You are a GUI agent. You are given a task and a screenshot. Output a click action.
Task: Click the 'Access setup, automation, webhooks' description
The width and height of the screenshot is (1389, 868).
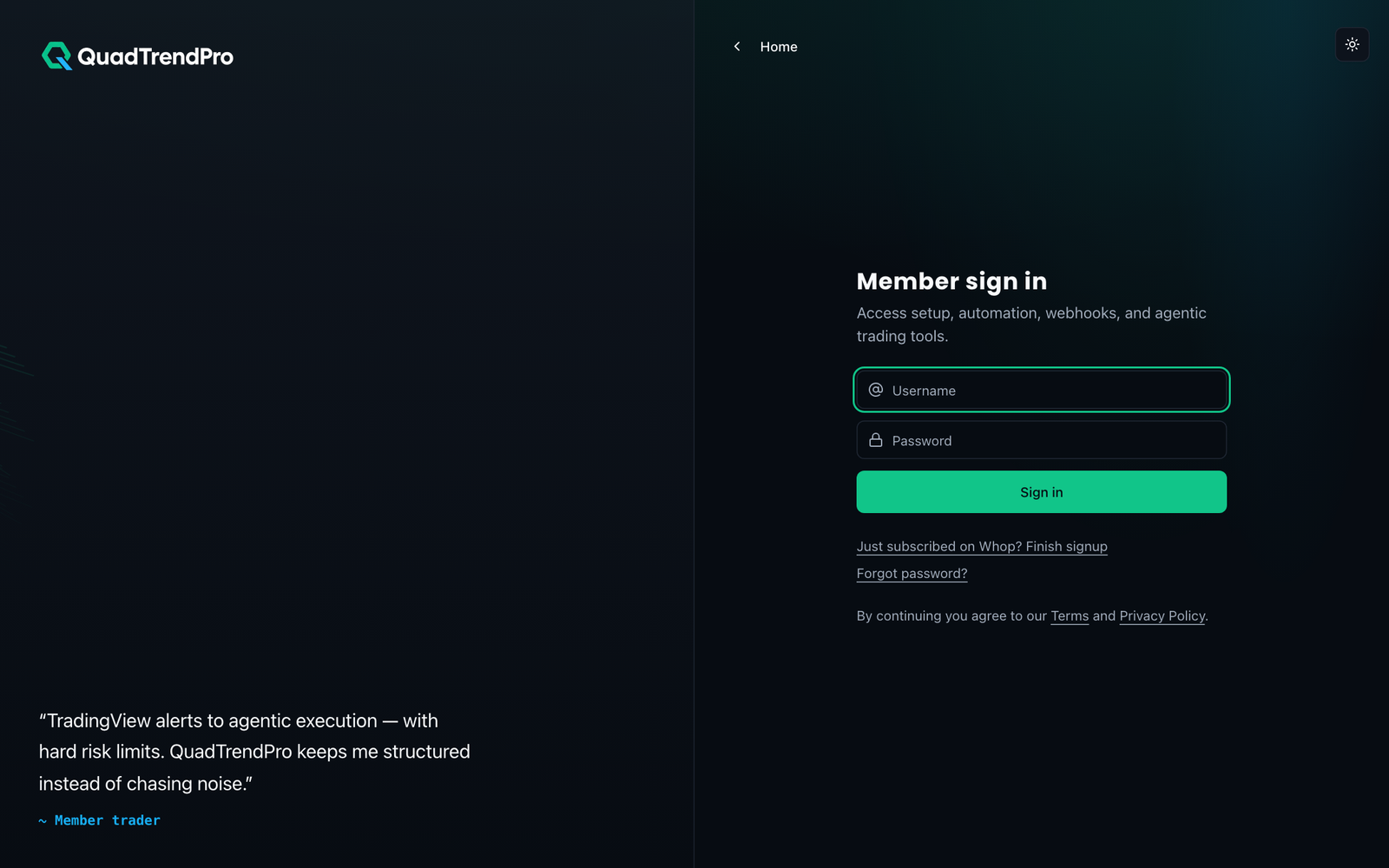[1031, 324]
